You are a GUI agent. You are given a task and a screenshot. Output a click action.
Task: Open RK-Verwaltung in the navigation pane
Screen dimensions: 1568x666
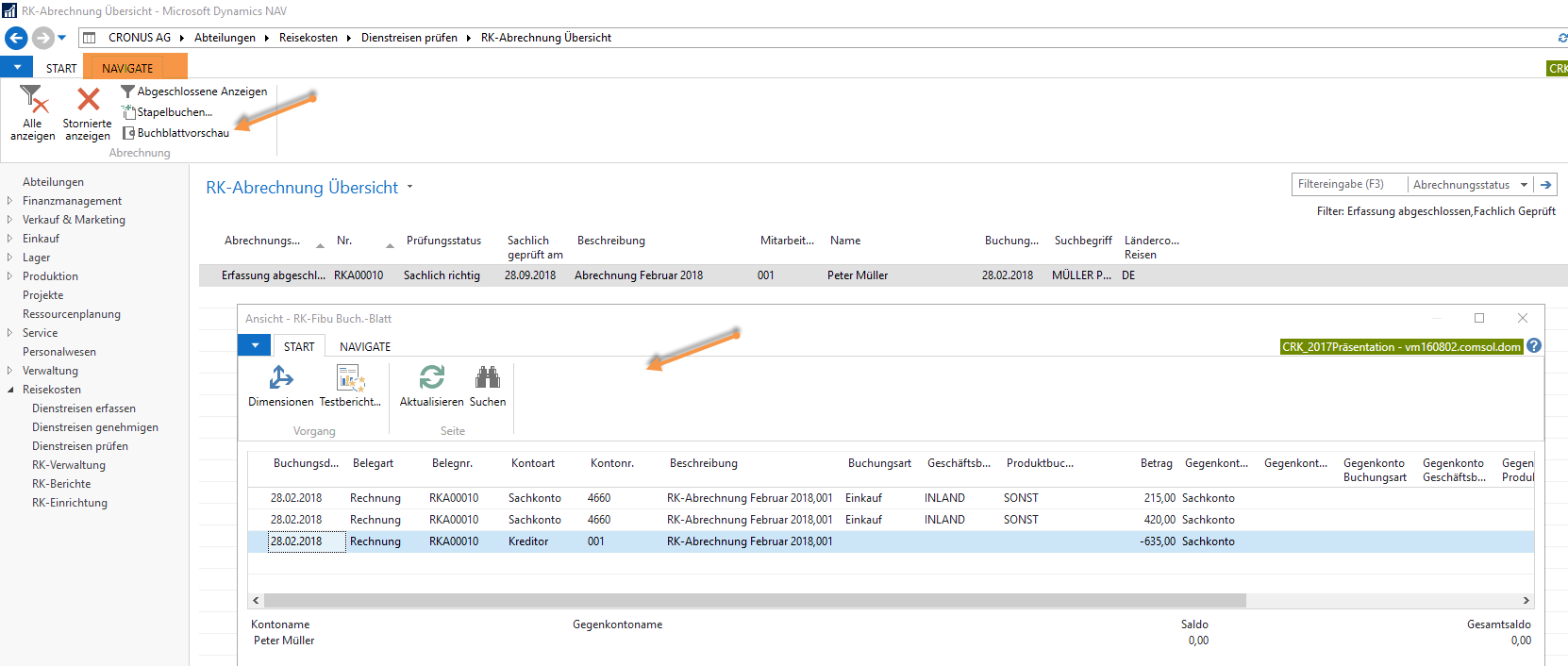69,465
